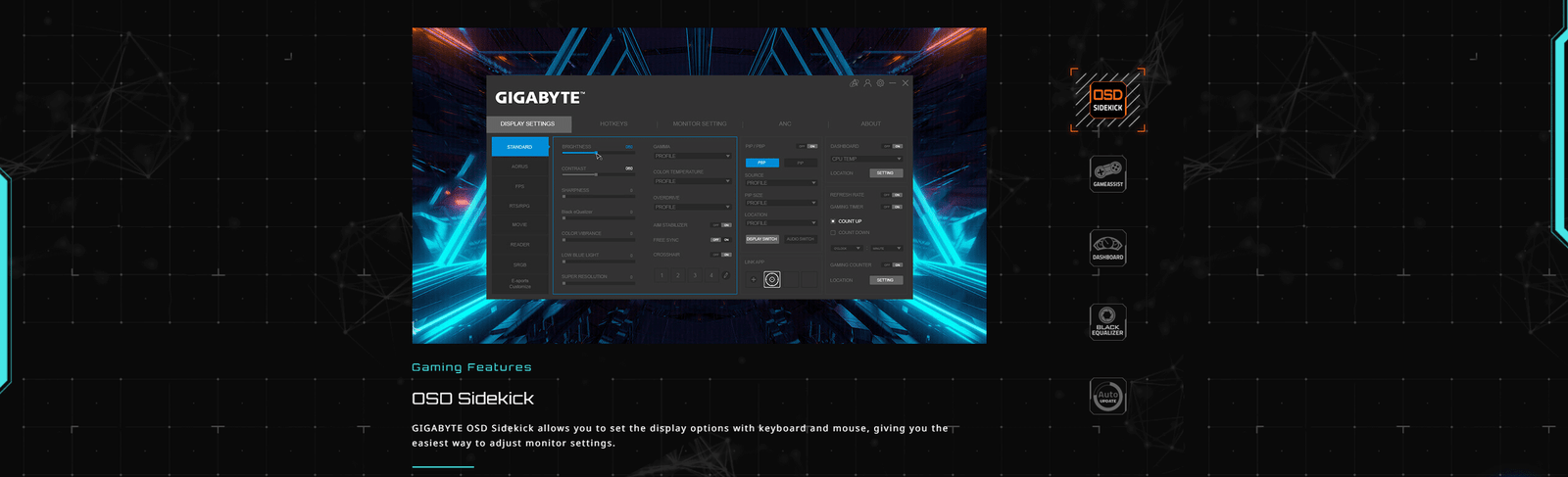This screenshot has width=1568, height=477.
Task: Toggle the Dashboard on/off switch
Action: 893,146
